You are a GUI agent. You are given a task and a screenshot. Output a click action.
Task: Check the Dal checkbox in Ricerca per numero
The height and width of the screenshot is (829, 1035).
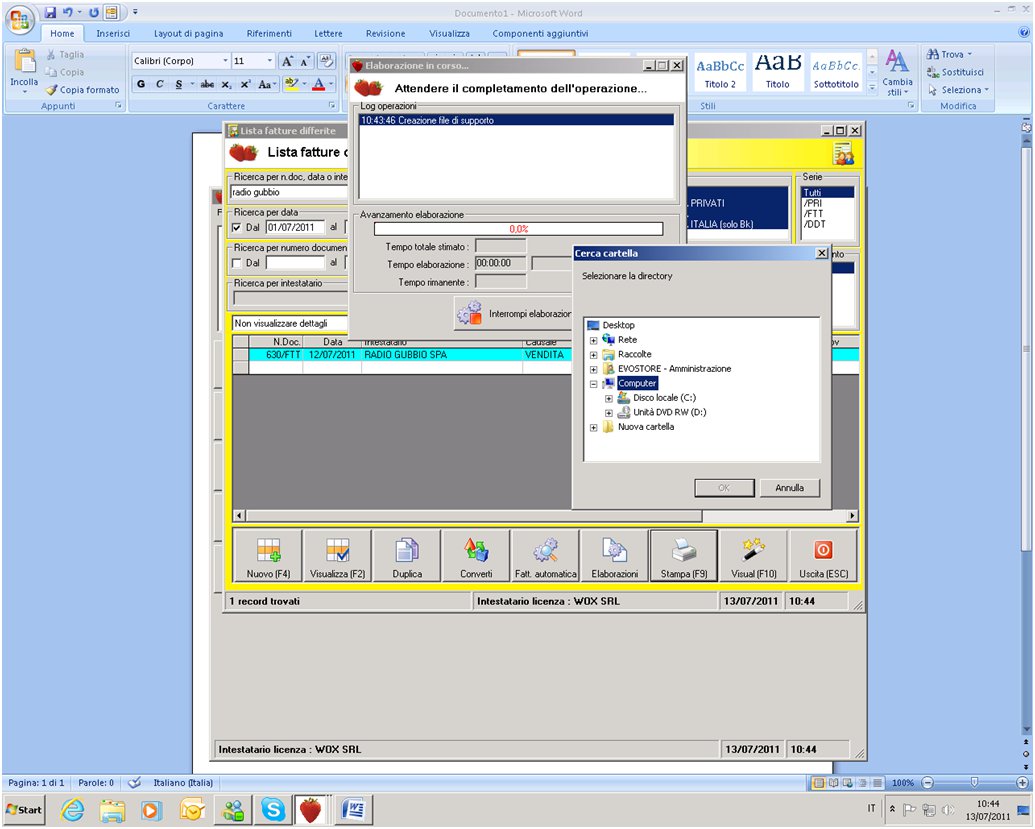coord(237,263)
